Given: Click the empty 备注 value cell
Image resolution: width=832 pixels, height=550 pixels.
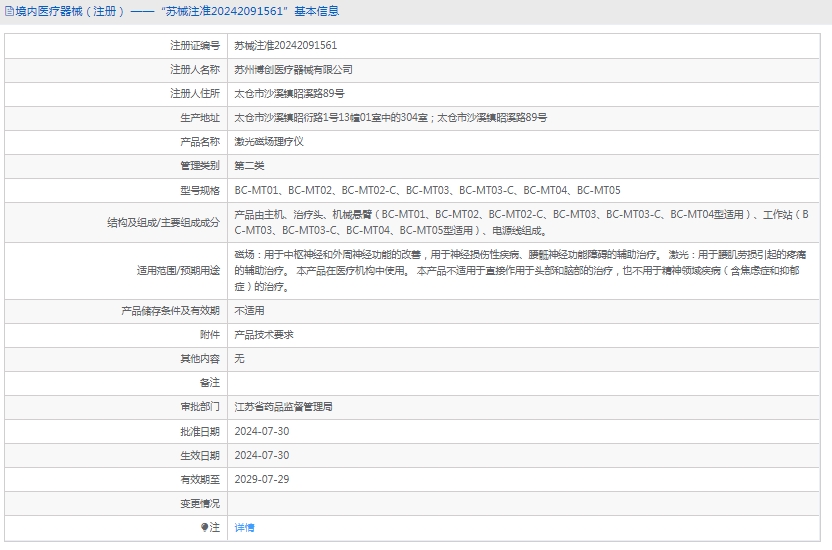Looking at the screenshot, I should point(526,383).
